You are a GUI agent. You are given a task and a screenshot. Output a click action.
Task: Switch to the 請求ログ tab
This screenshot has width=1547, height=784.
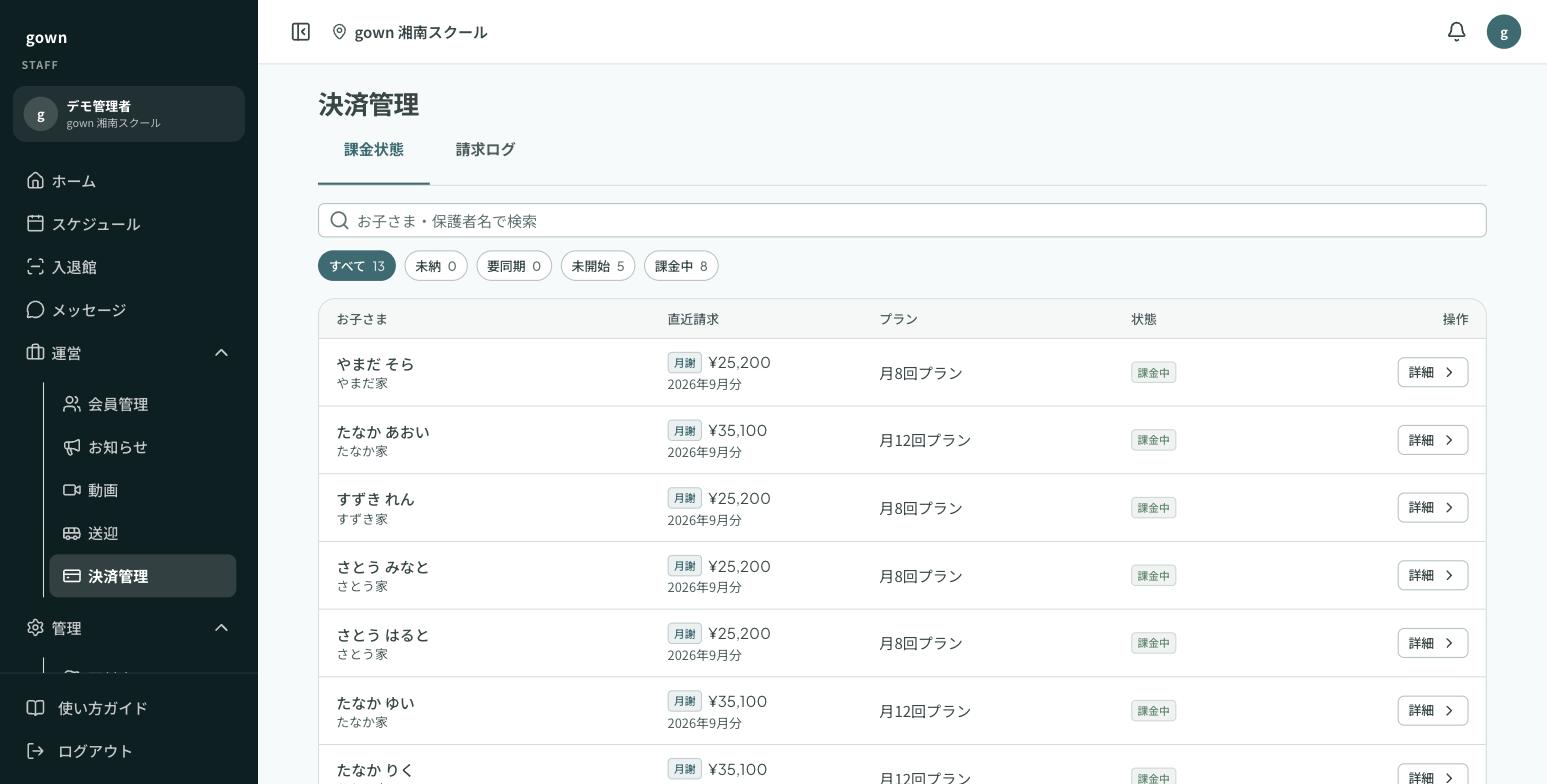coord(485,150)
